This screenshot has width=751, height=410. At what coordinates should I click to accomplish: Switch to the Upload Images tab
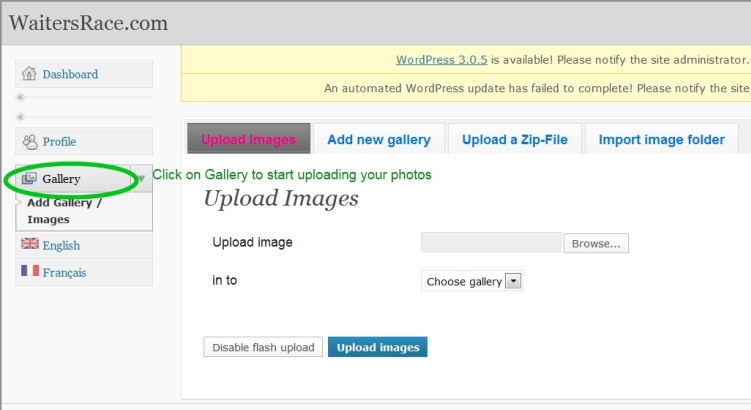click(x=248, y=139)
